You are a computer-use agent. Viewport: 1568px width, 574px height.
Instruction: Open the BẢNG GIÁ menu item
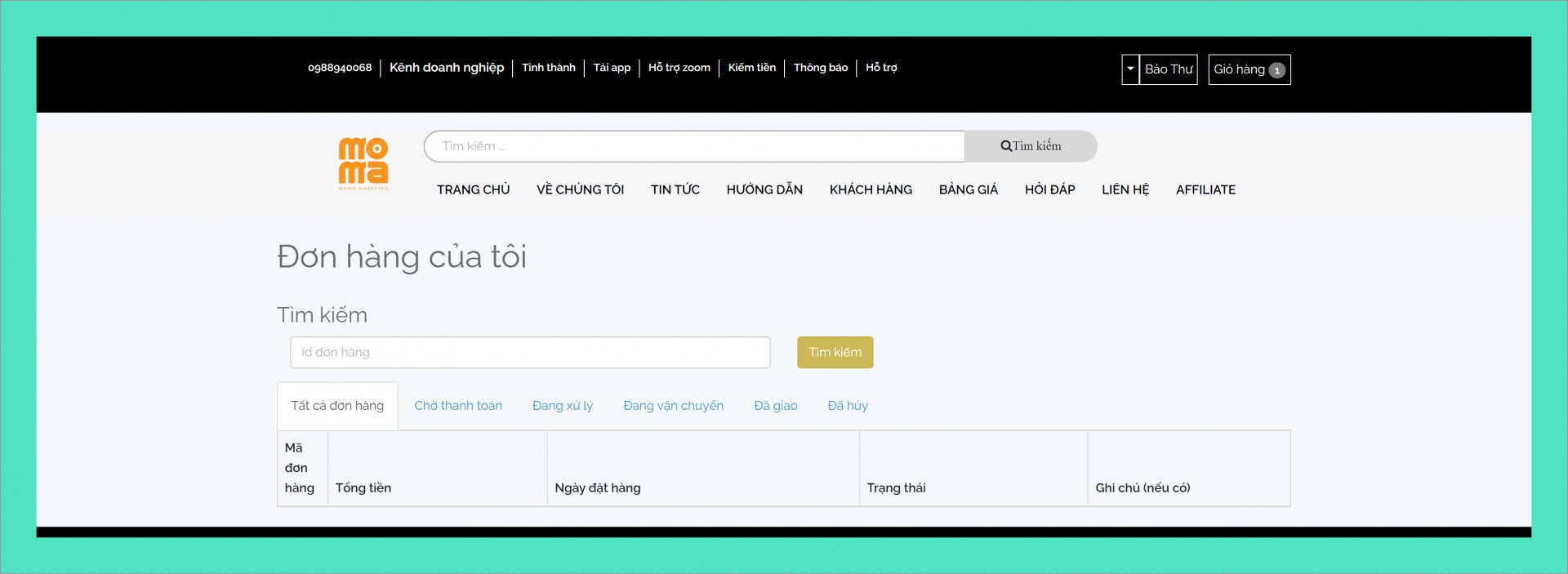coord(969,189)
